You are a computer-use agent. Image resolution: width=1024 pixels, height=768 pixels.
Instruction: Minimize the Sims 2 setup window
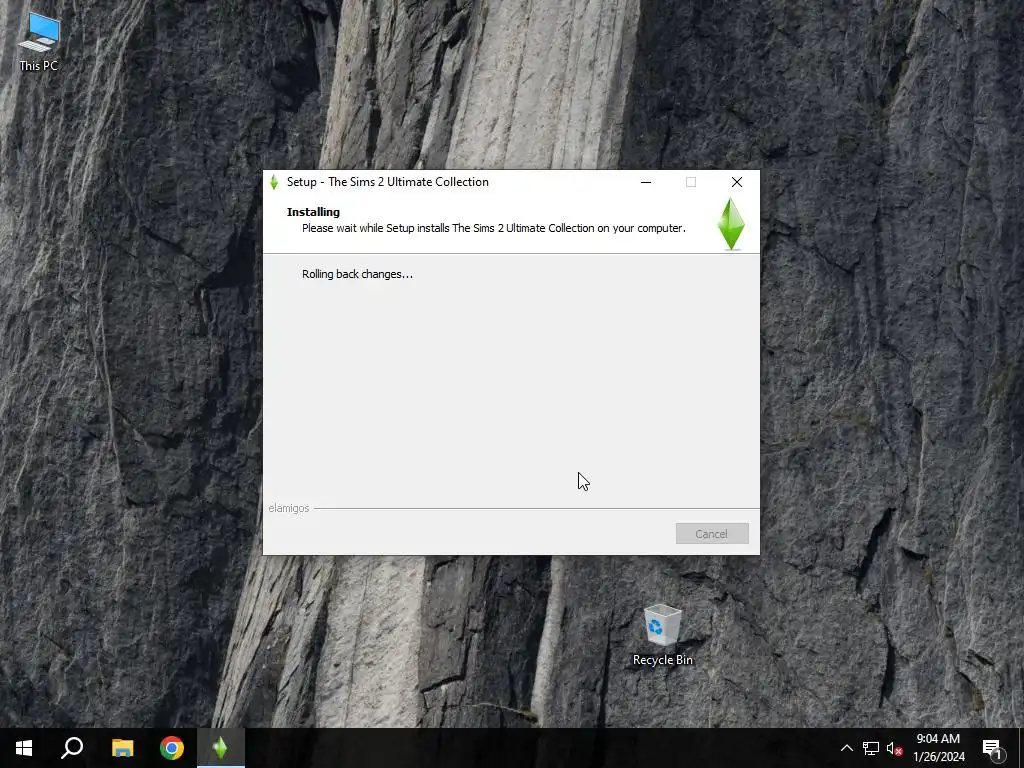(x=646, y=182)
